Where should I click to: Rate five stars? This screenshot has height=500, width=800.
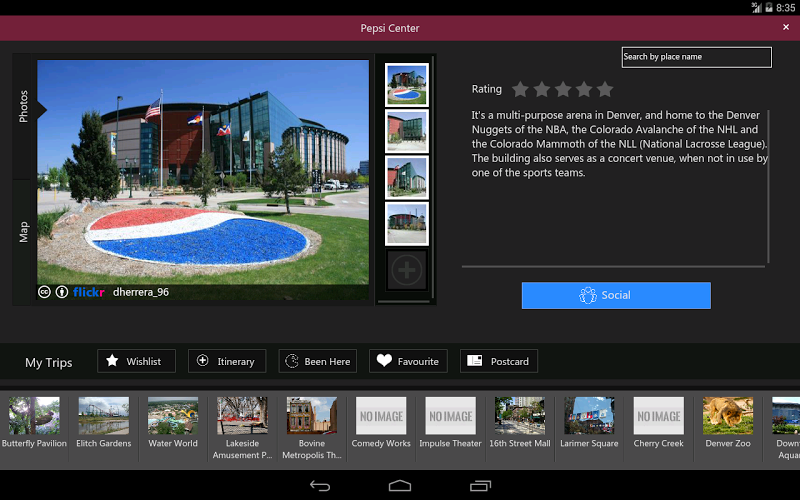(605, 89)
